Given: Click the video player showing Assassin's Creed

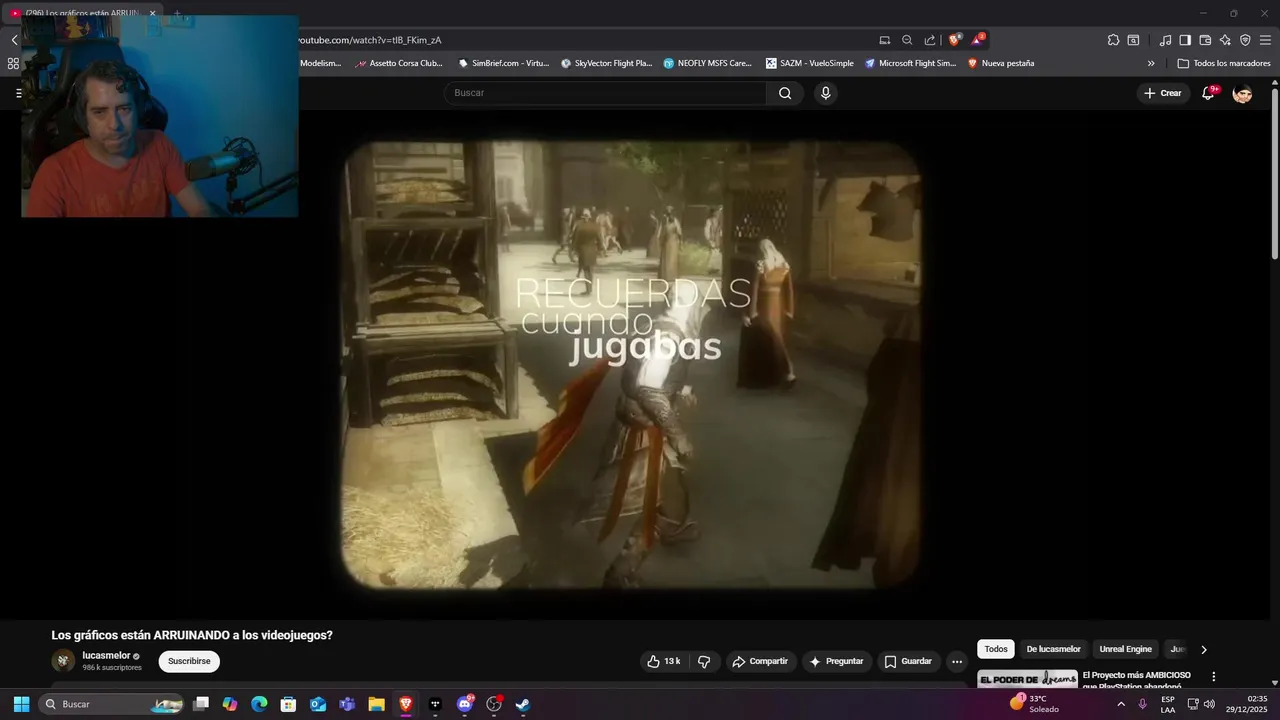Looking at the screenshot, I should (x=631, y=365).
